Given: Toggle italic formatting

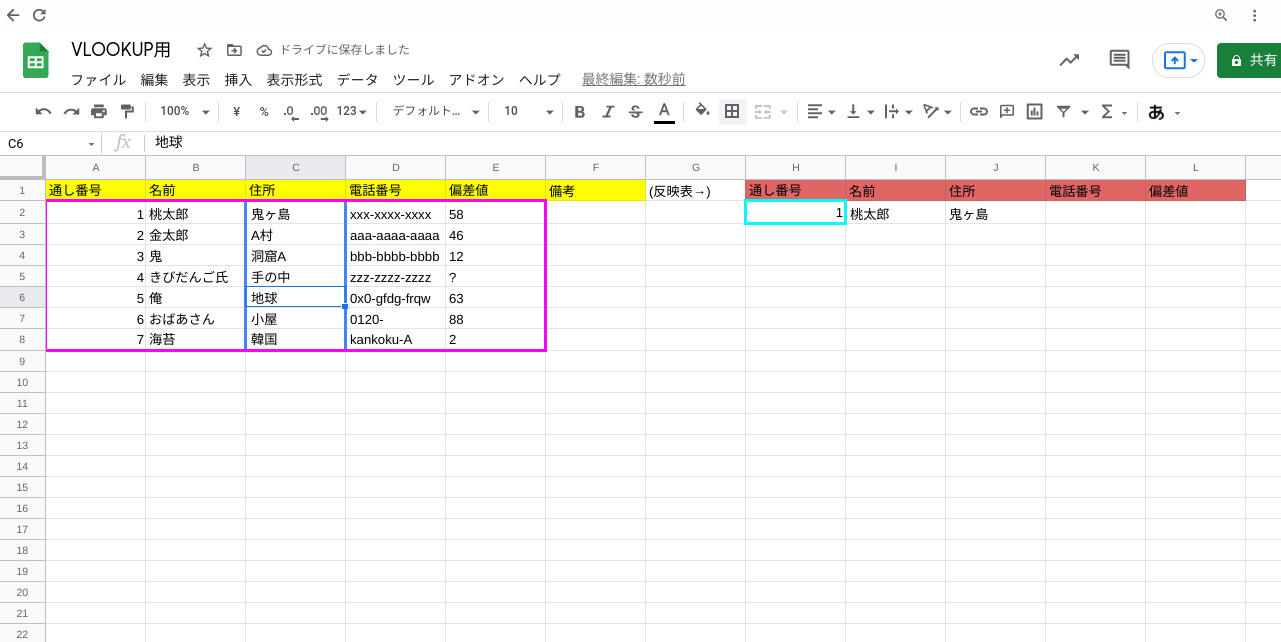Looking at the screenshot, I should (608, 111).
